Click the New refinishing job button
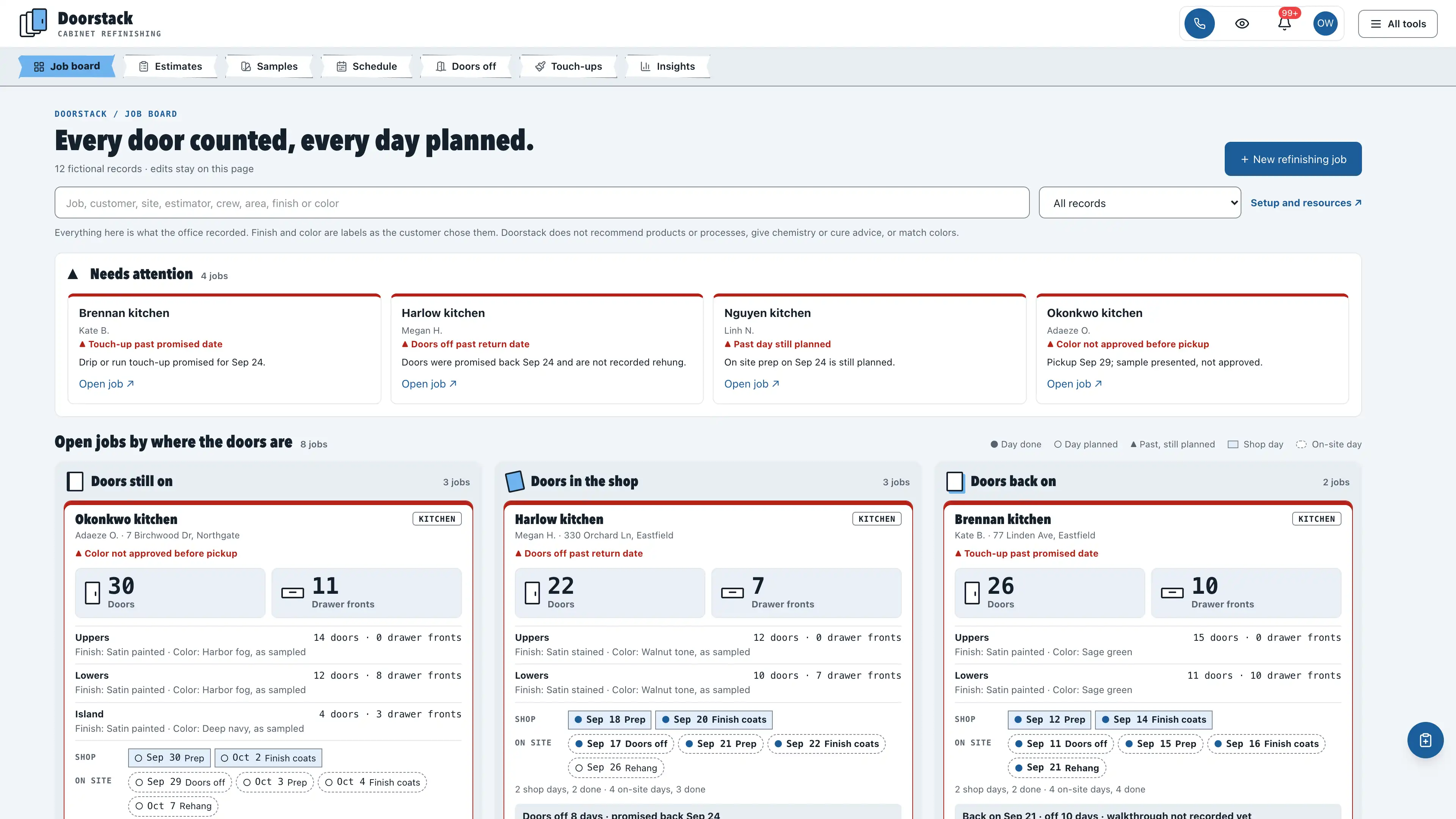The image size is (1456, 819). pos(1293,159)
